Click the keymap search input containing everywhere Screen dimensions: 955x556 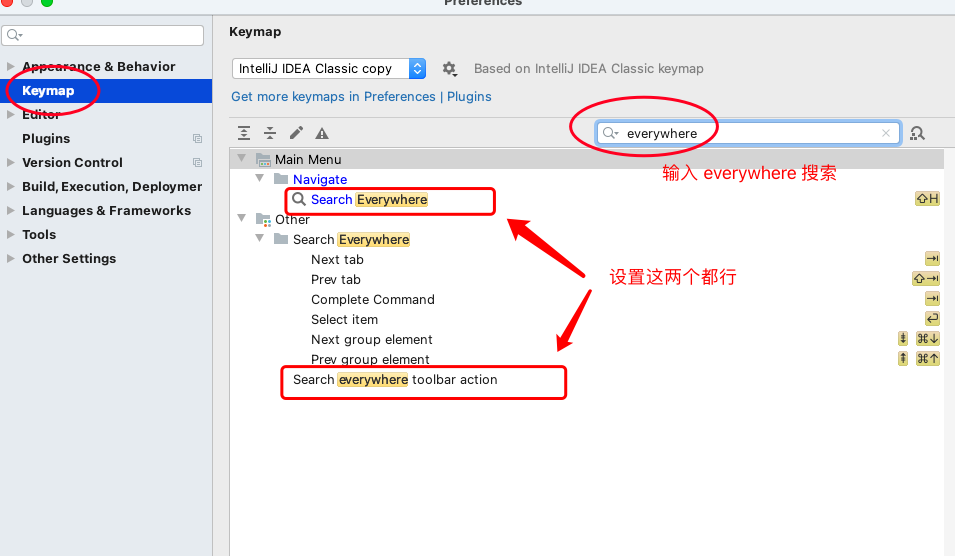(x=749, y=133)
